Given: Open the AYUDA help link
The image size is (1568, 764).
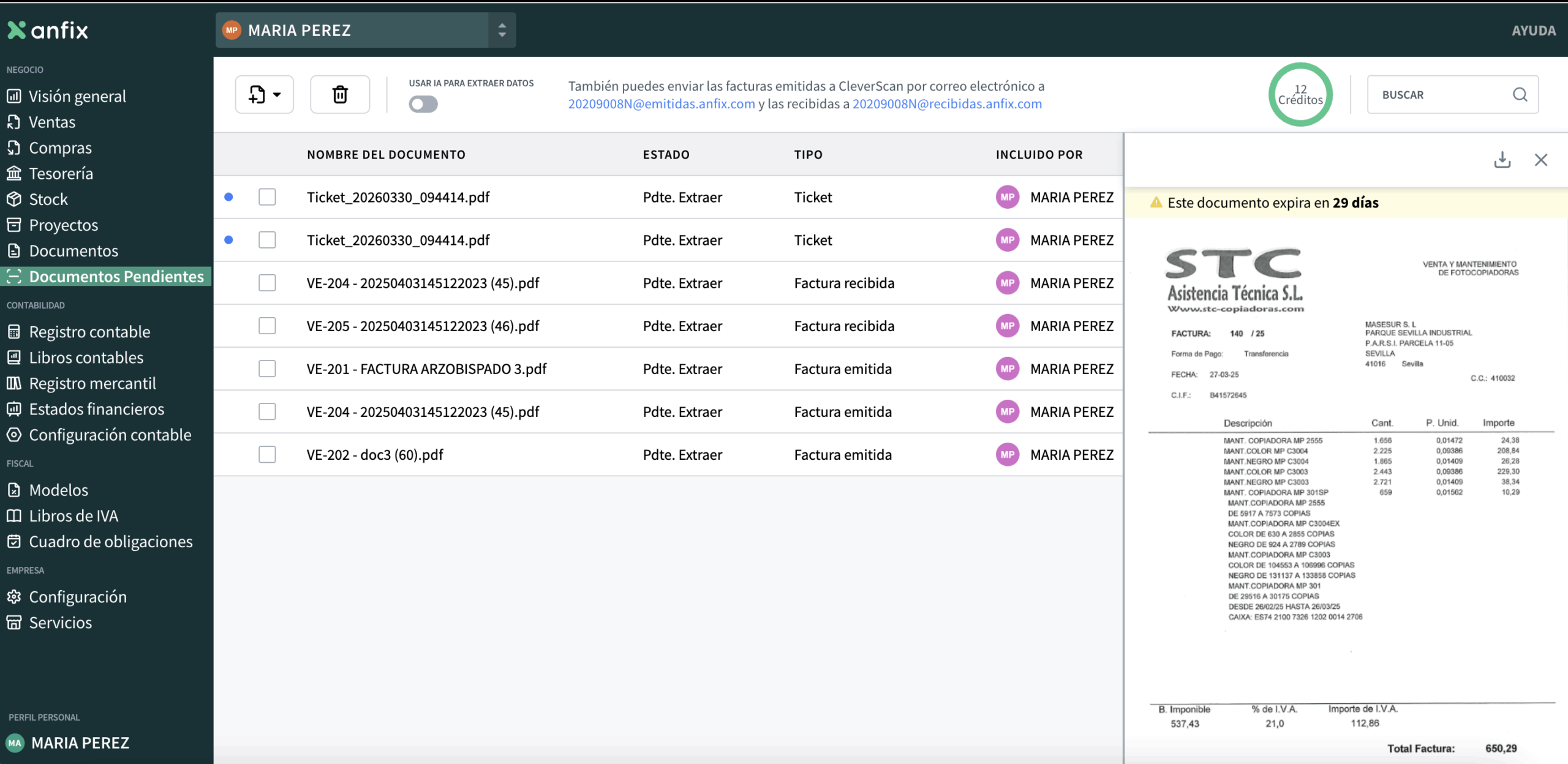Looking at the screenshot, I should (x=1533, y=30).
